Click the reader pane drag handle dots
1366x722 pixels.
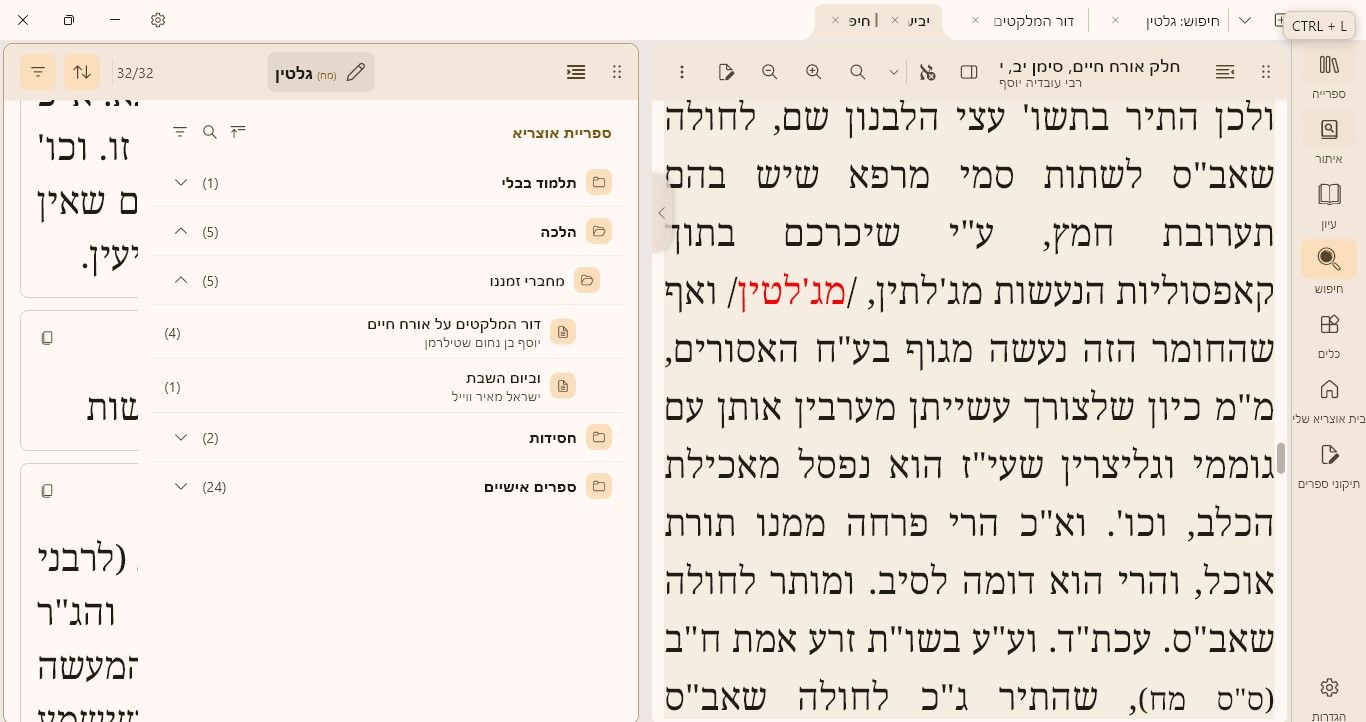(1266, 72)
